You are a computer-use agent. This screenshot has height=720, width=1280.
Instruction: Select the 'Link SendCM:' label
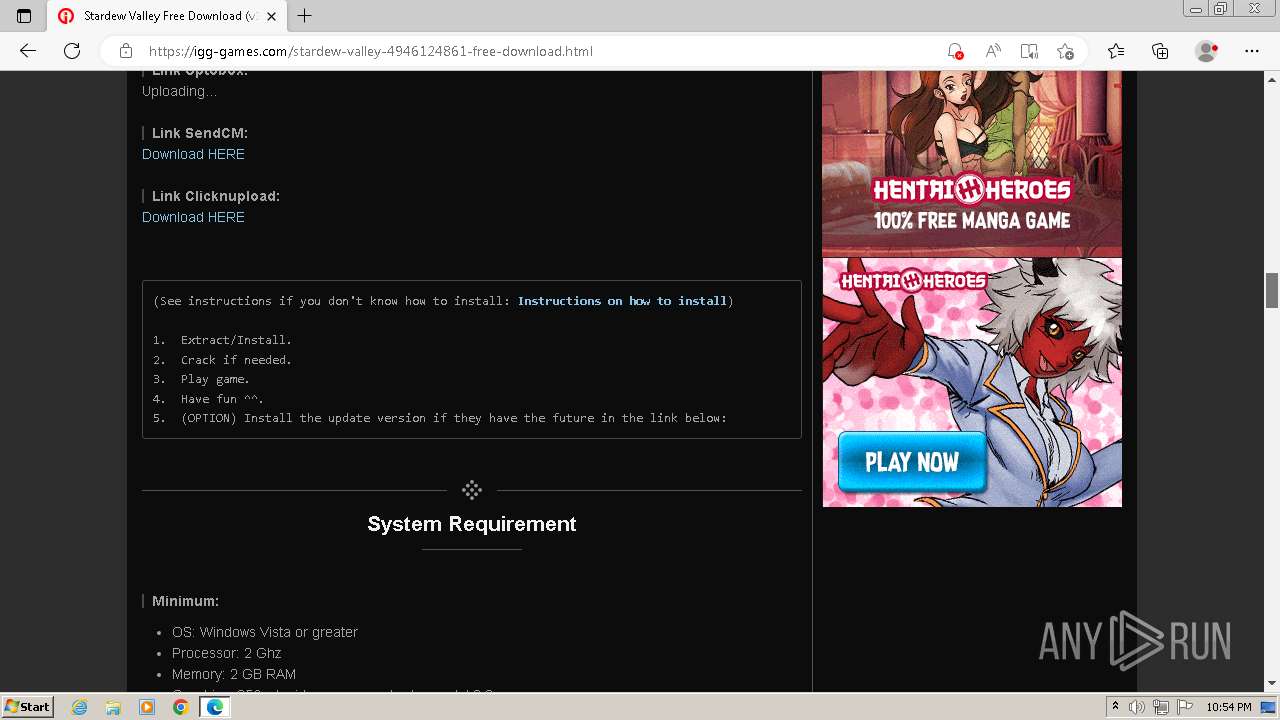point(200,133)
